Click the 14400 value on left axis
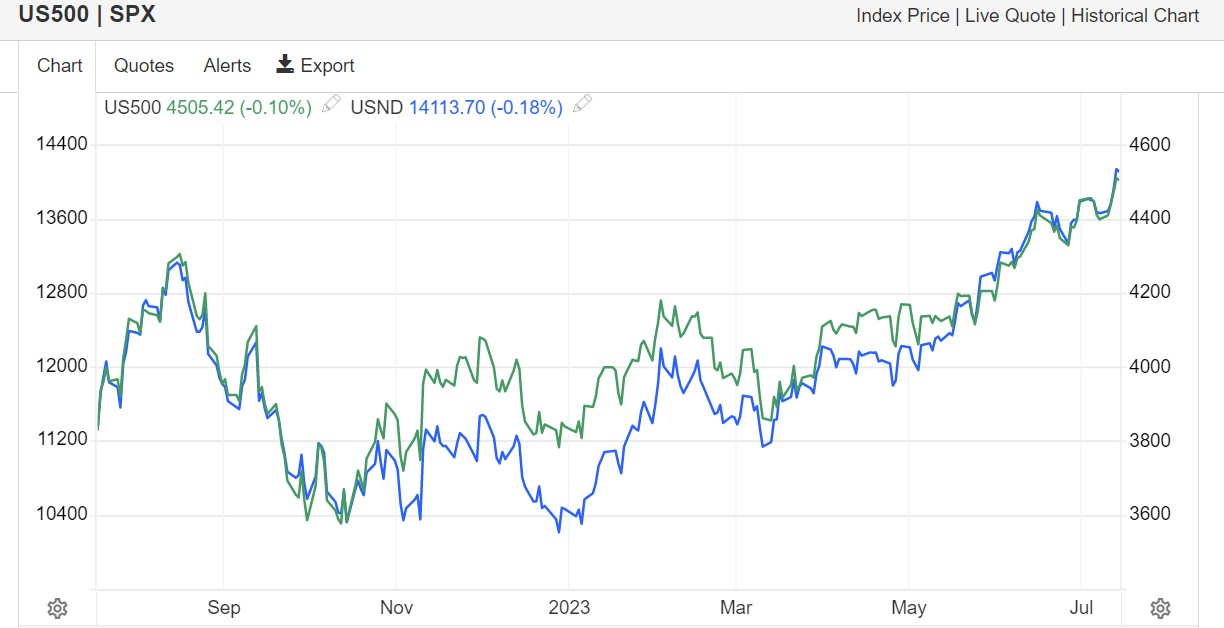Image resolution: width=1224 pixels, height=628 pixels. click(62, 144)
